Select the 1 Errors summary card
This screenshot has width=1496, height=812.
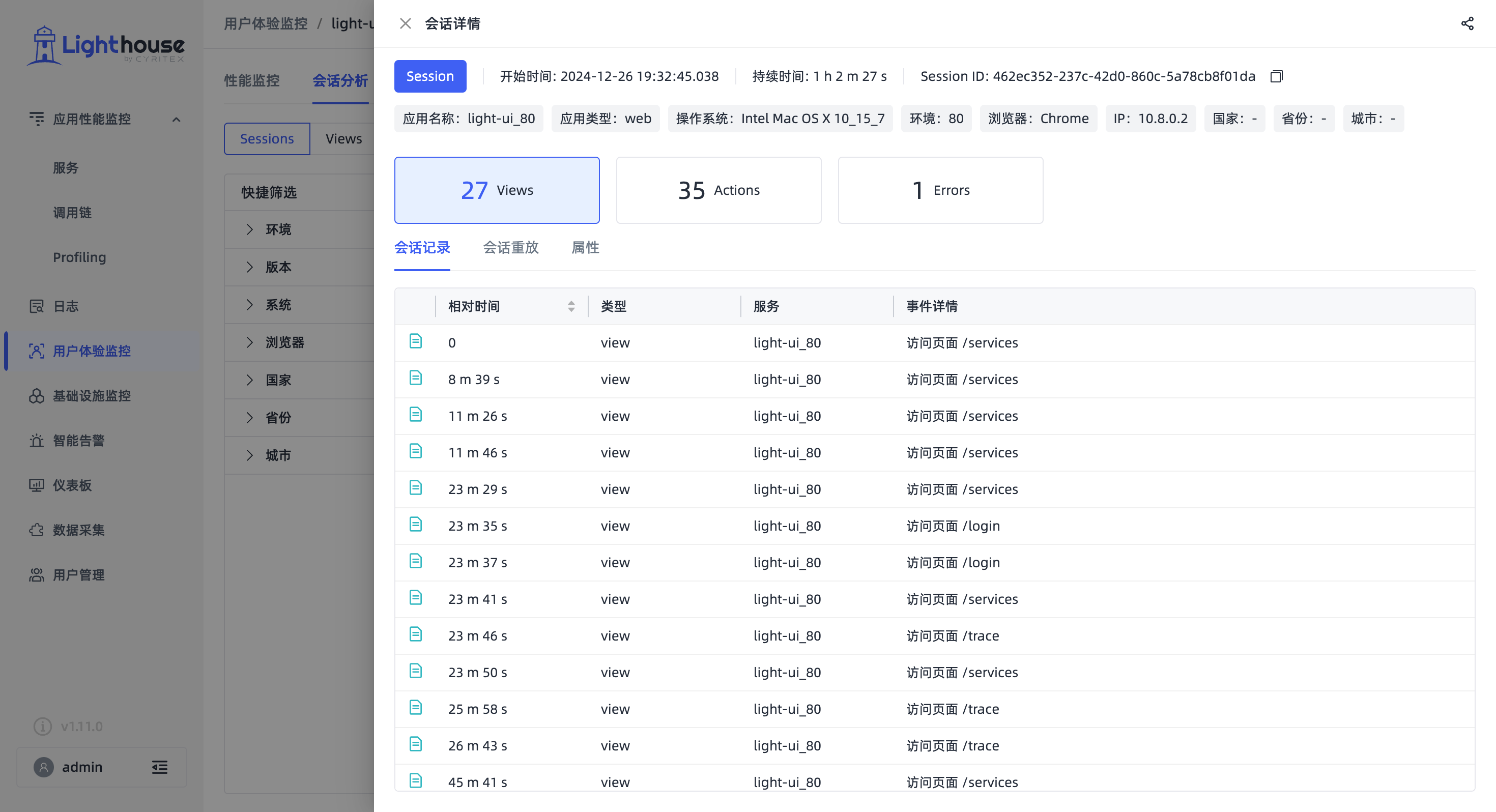[940, 190]
